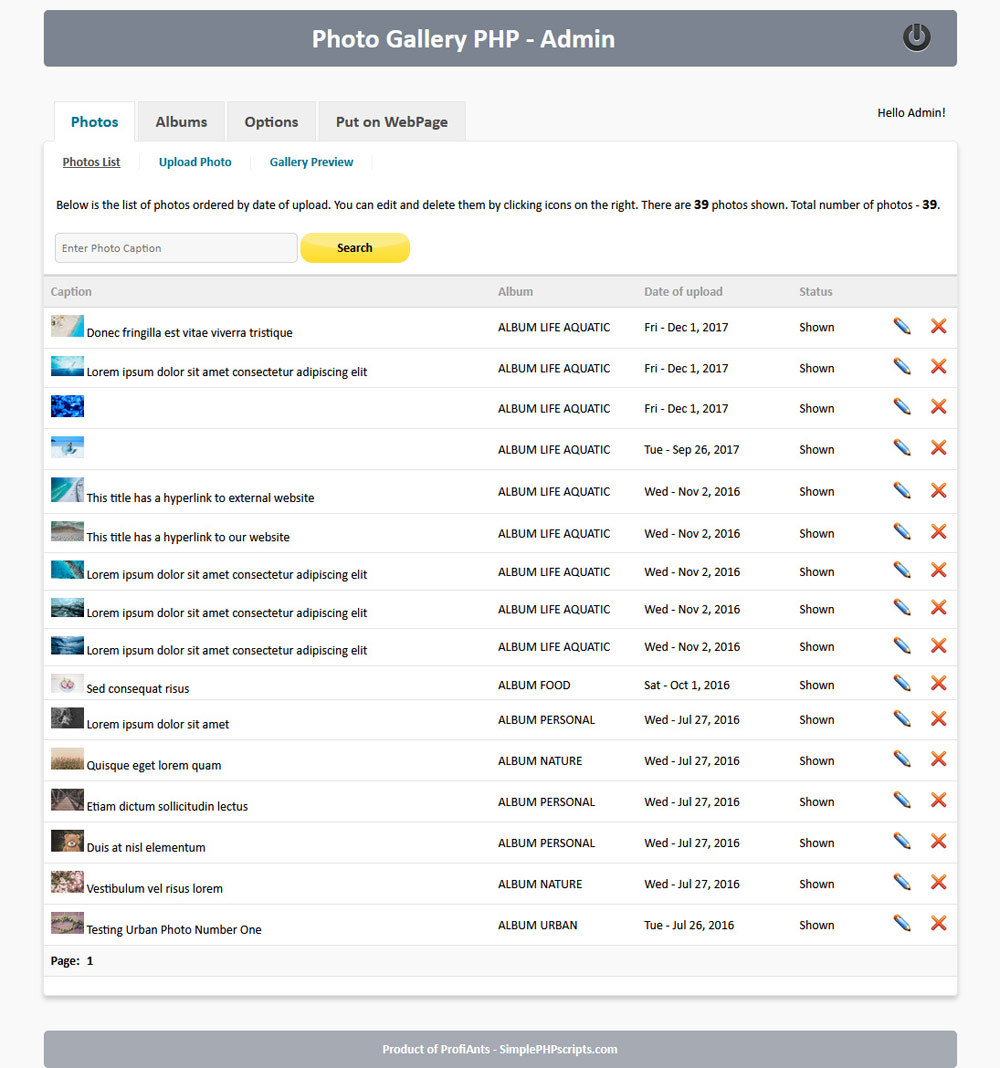Switch to the Albums tab

pyautogui.click(x=180, y=121)
